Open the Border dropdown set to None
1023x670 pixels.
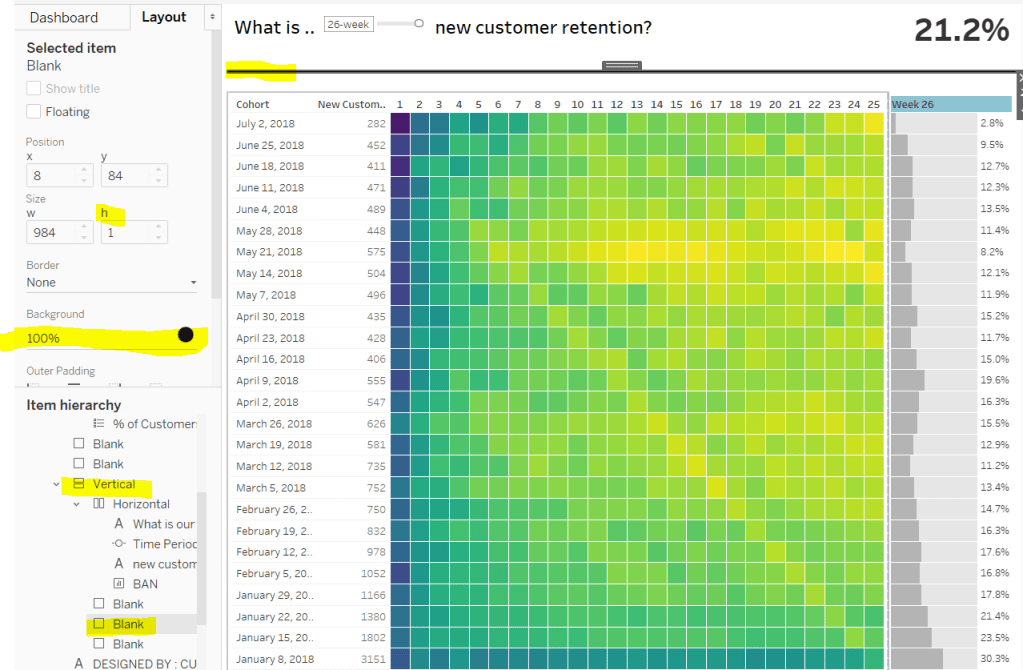point(111,283)
